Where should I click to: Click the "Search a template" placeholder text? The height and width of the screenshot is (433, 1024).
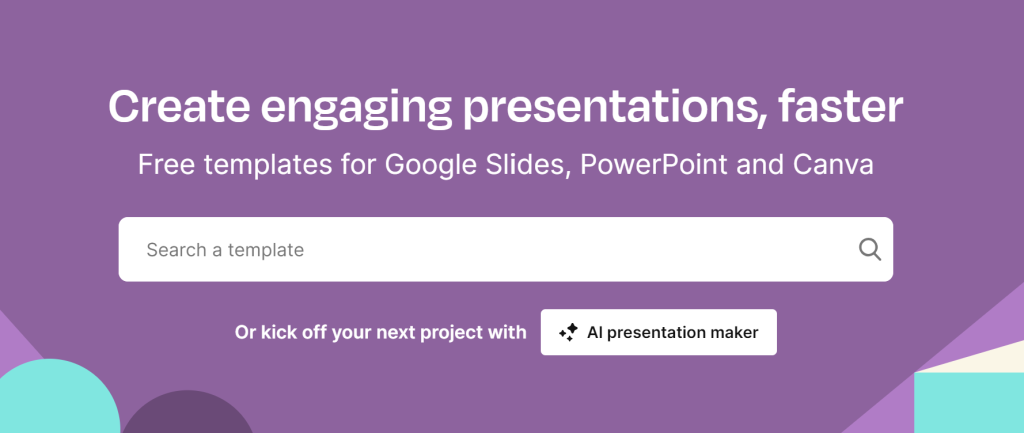pyautogui.click(x=225, y=249)
